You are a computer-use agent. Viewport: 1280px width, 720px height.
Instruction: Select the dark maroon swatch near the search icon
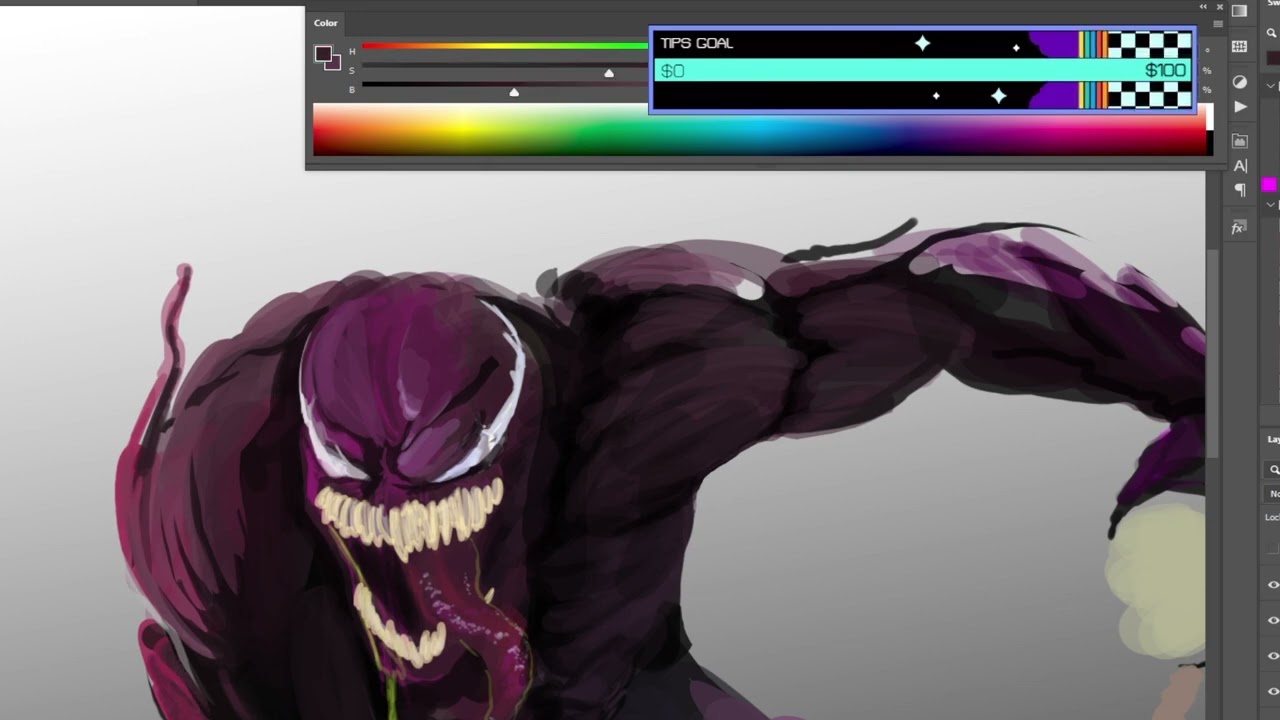tap(1274, 59)
